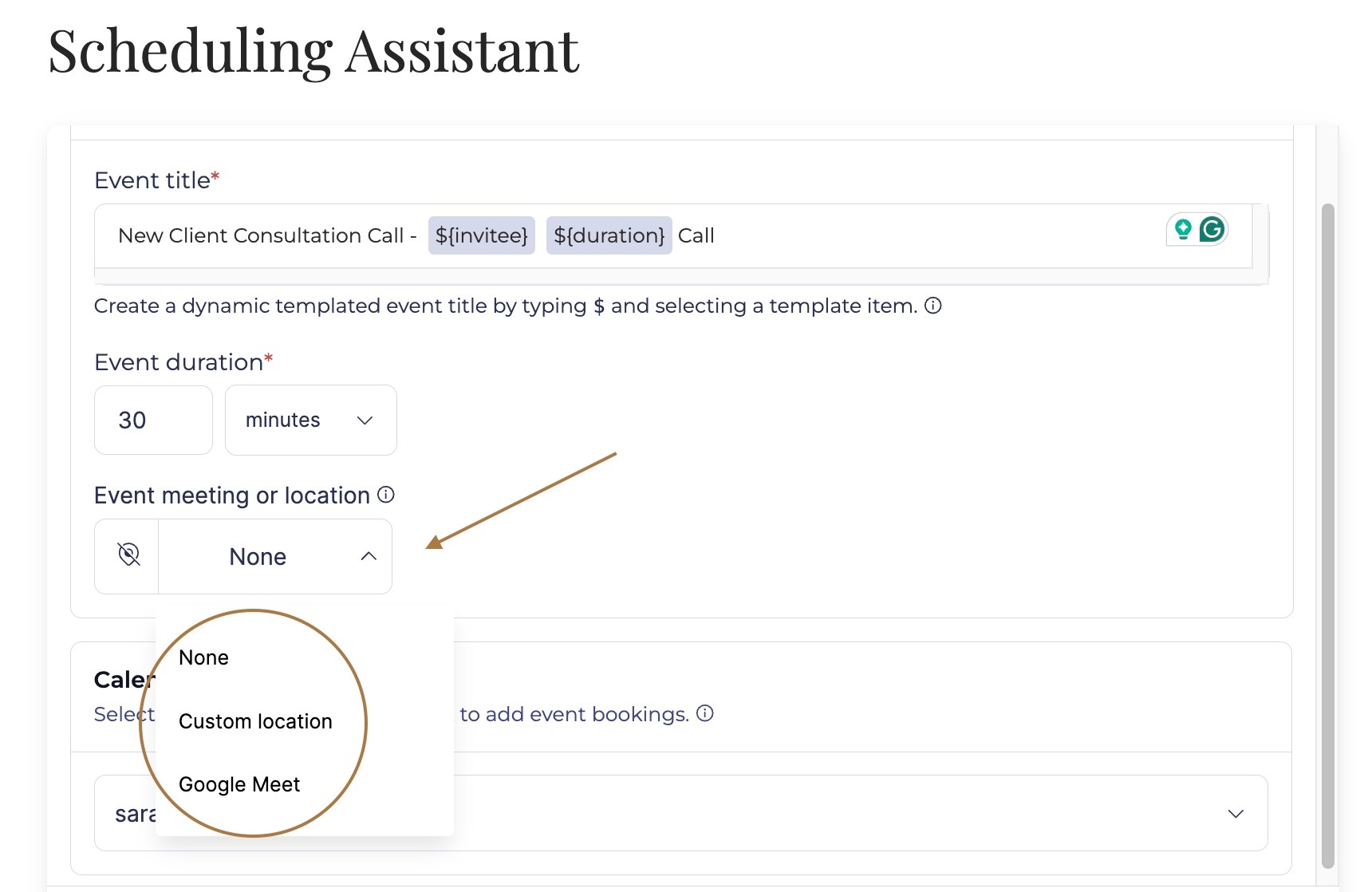Open the Grammarly suggestions lightbulb icon
Screen dimensions: 1372x892
pyautogui.click(x=1182, y=230)
